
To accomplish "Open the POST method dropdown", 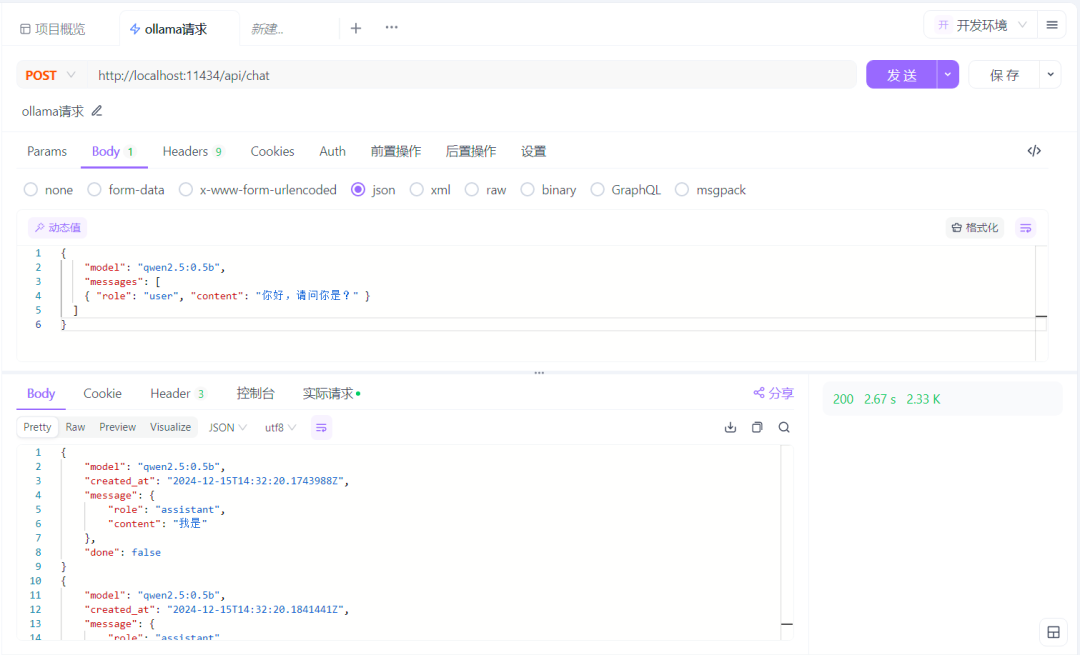I will [50, 75].
